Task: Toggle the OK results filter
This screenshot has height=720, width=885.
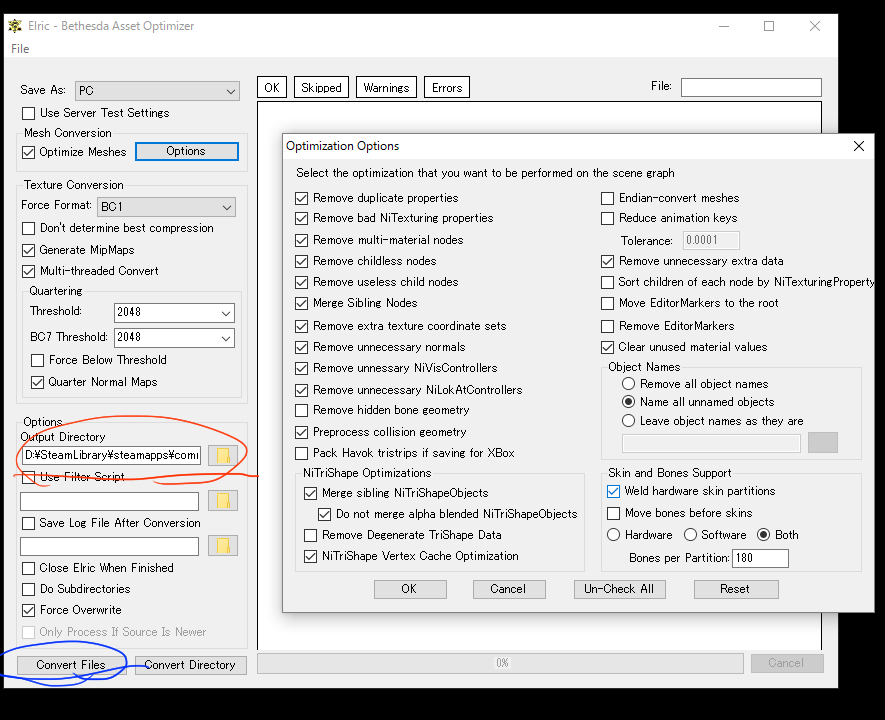Action: tap(272, 87)
